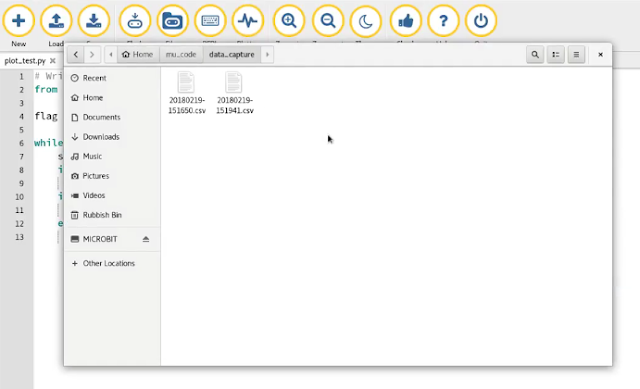Close the plot_test.py tab
Screen dimensions: 640x389
point(53,61)
